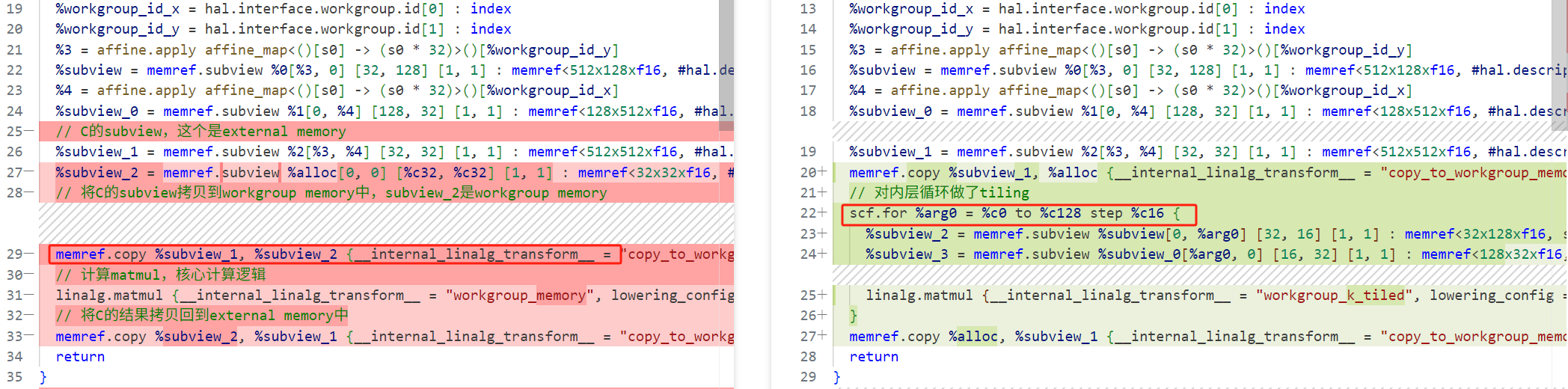The image size is (1568, 389).
Task: Click the closing brace on right line 26
Action: pyautogui.click(x=854, y=316)
